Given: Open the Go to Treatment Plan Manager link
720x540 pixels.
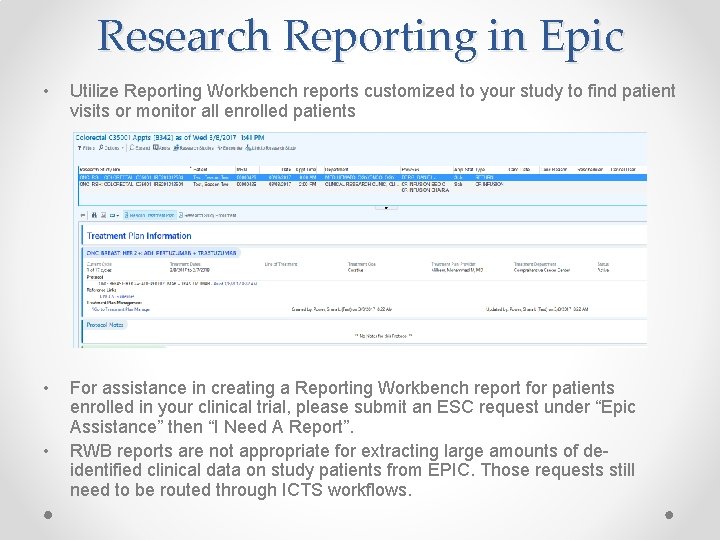Looking at the screenshot, I should tap(120, 309).
